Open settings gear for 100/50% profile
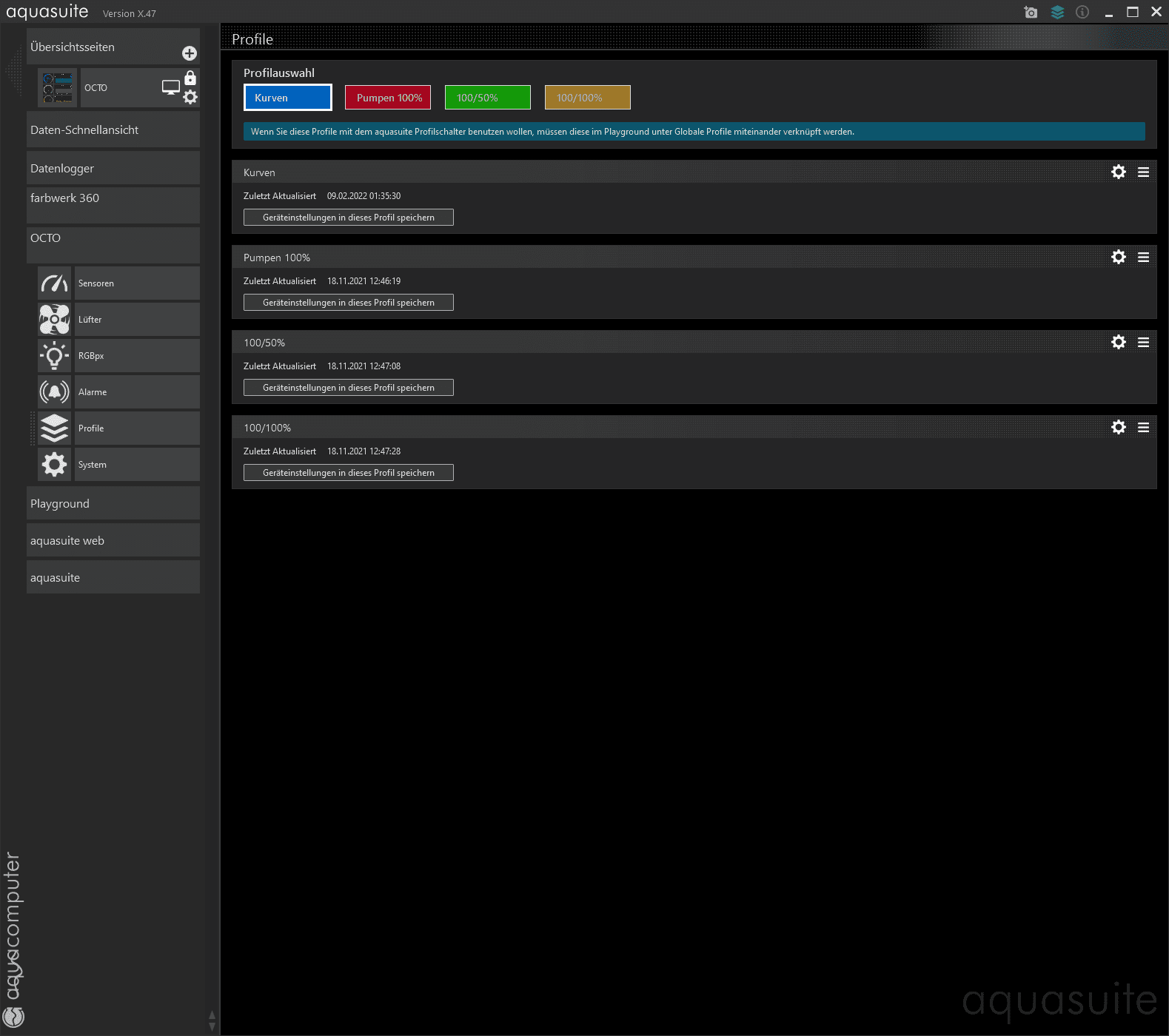Screen dimensions: 1169x1036 pos(1119,342)
